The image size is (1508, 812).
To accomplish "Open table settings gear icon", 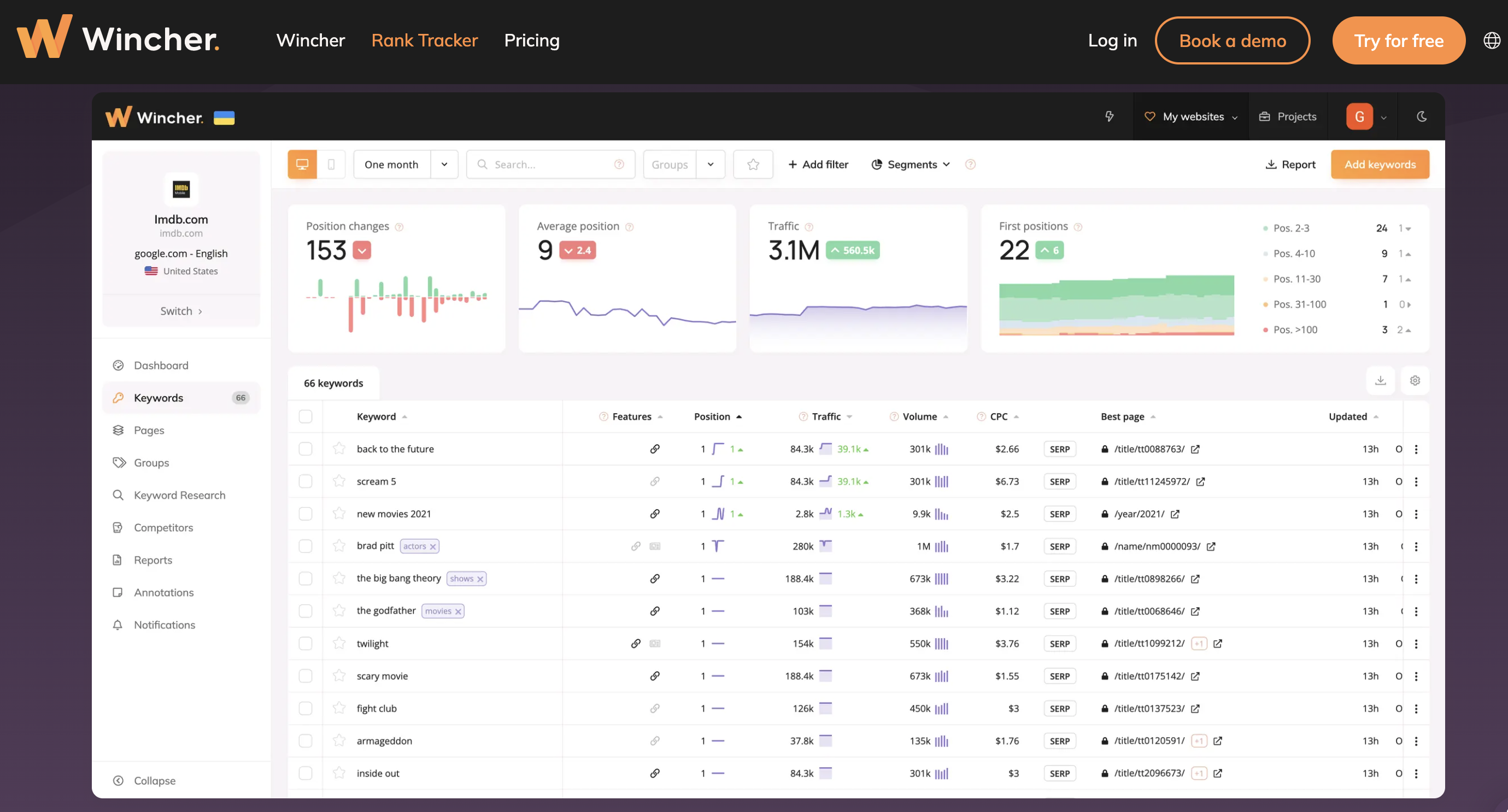I will [x=1415, y=380].
